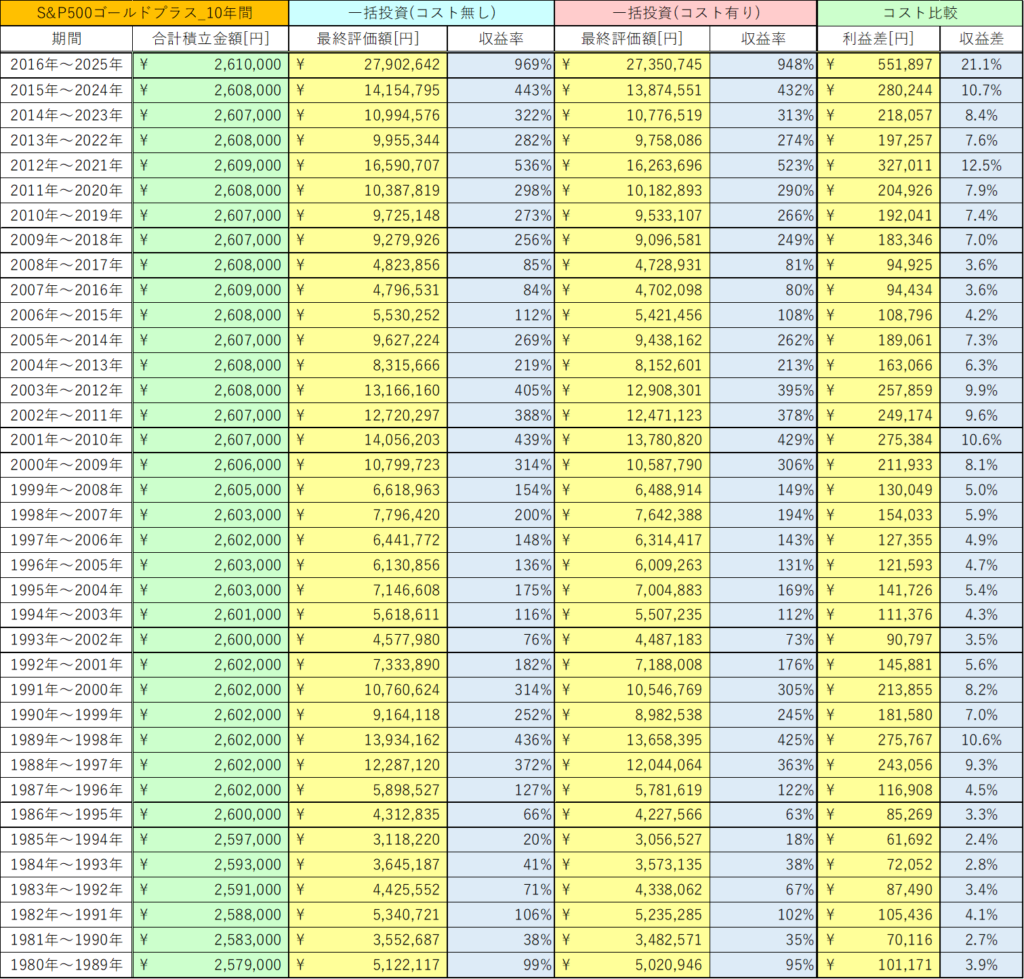The height and width of the screenshot is (979, 1024).
Task: Click the 2008年～2017年 period cell
Action: pyautogui.click(x=67, y=265)
